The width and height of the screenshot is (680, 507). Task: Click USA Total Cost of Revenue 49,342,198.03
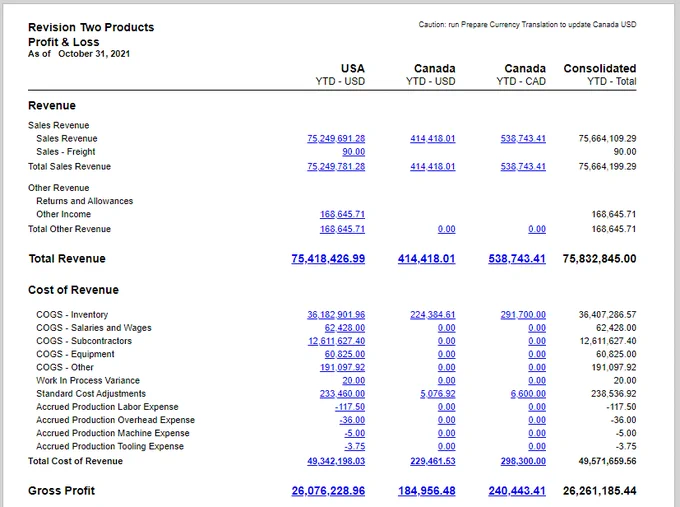tap(336, 461)
